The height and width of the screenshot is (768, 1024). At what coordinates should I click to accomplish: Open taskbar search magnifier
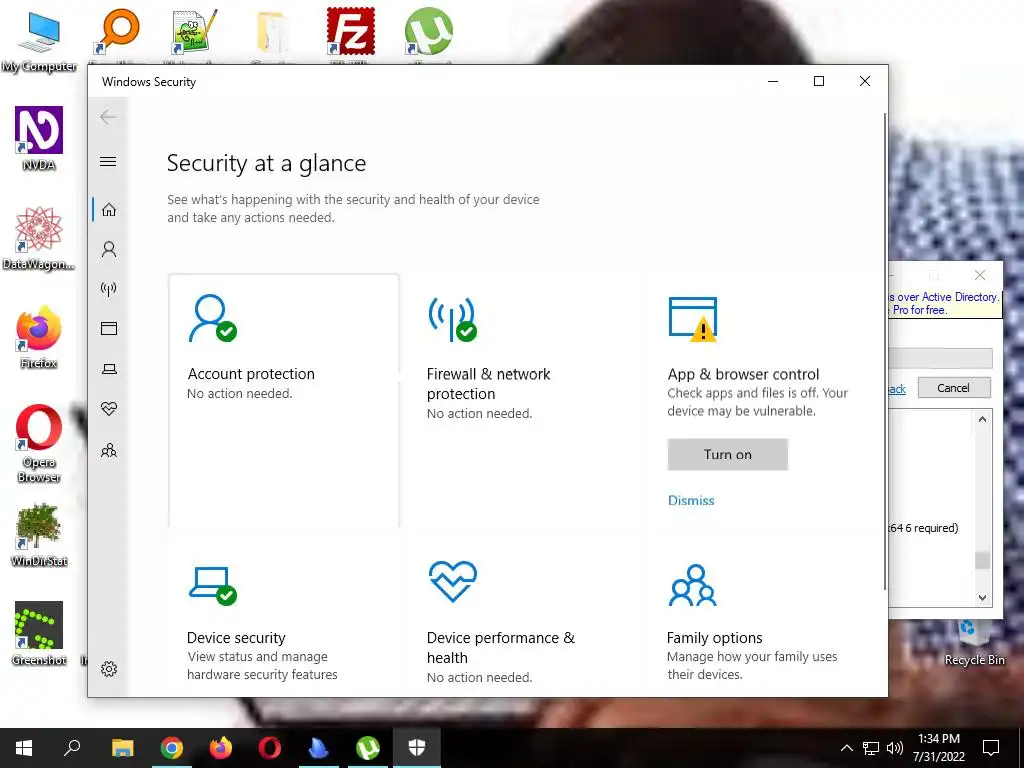72,748
